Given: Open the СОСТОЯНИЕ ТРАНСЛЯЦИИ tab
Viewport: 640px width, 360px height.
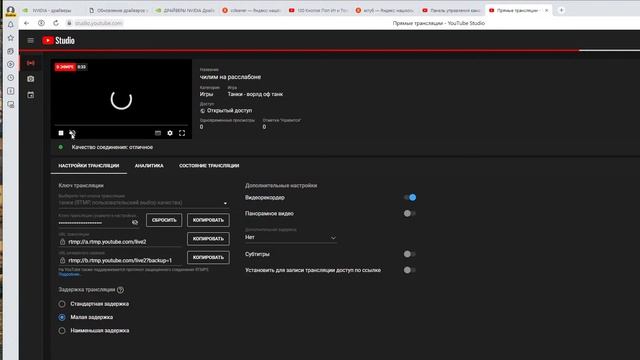Looking at the screenshot, I should (x=209, y=166).
